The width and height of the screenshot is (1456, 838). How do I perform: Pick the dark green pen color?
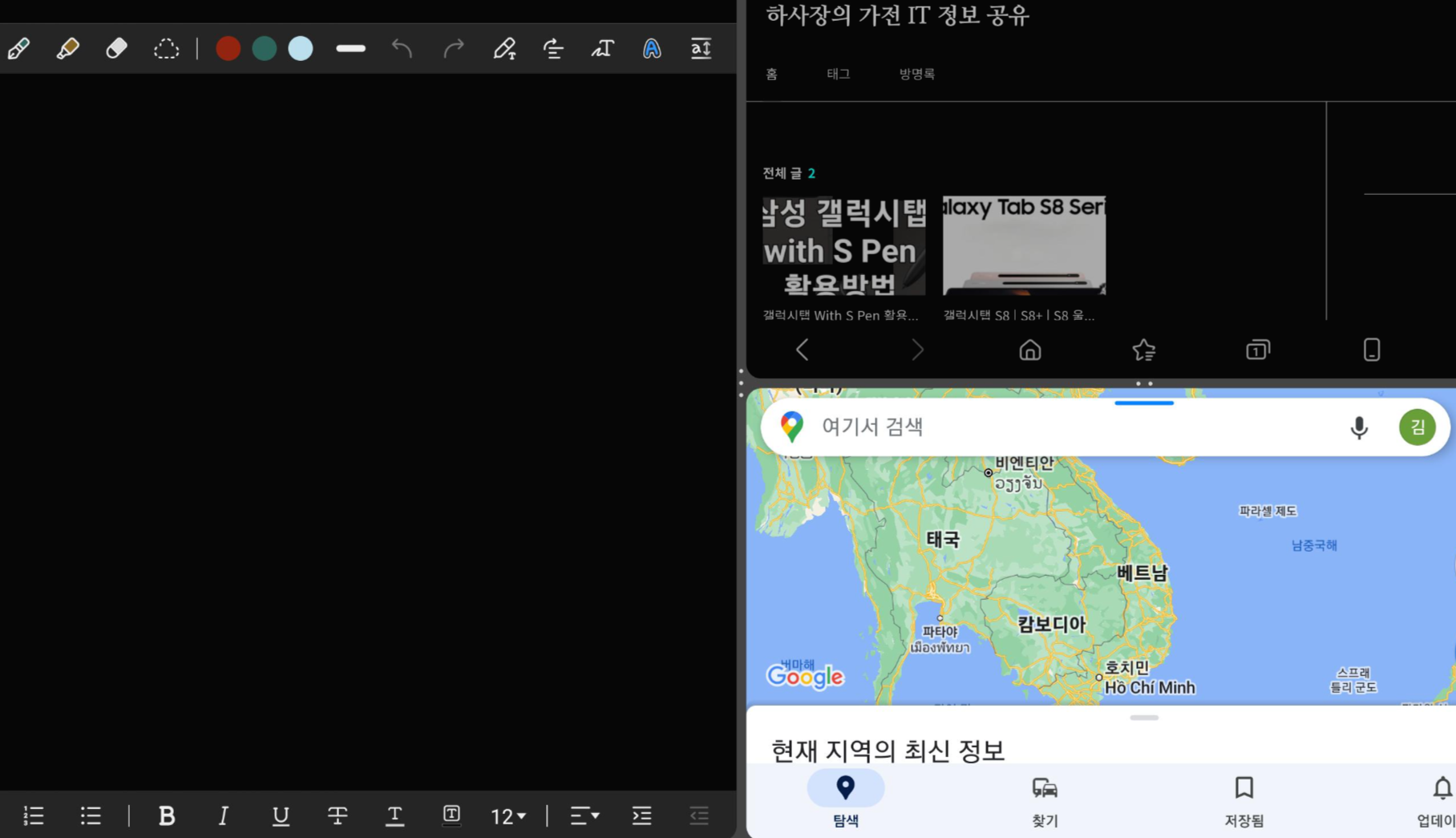point(264,49)
